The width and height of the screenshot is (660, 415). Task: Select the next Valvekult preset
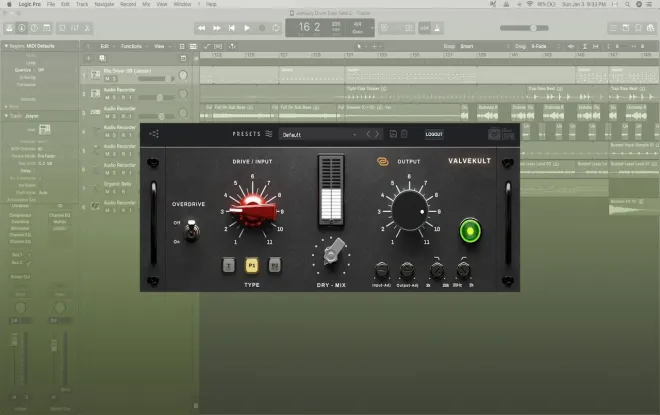377,134
